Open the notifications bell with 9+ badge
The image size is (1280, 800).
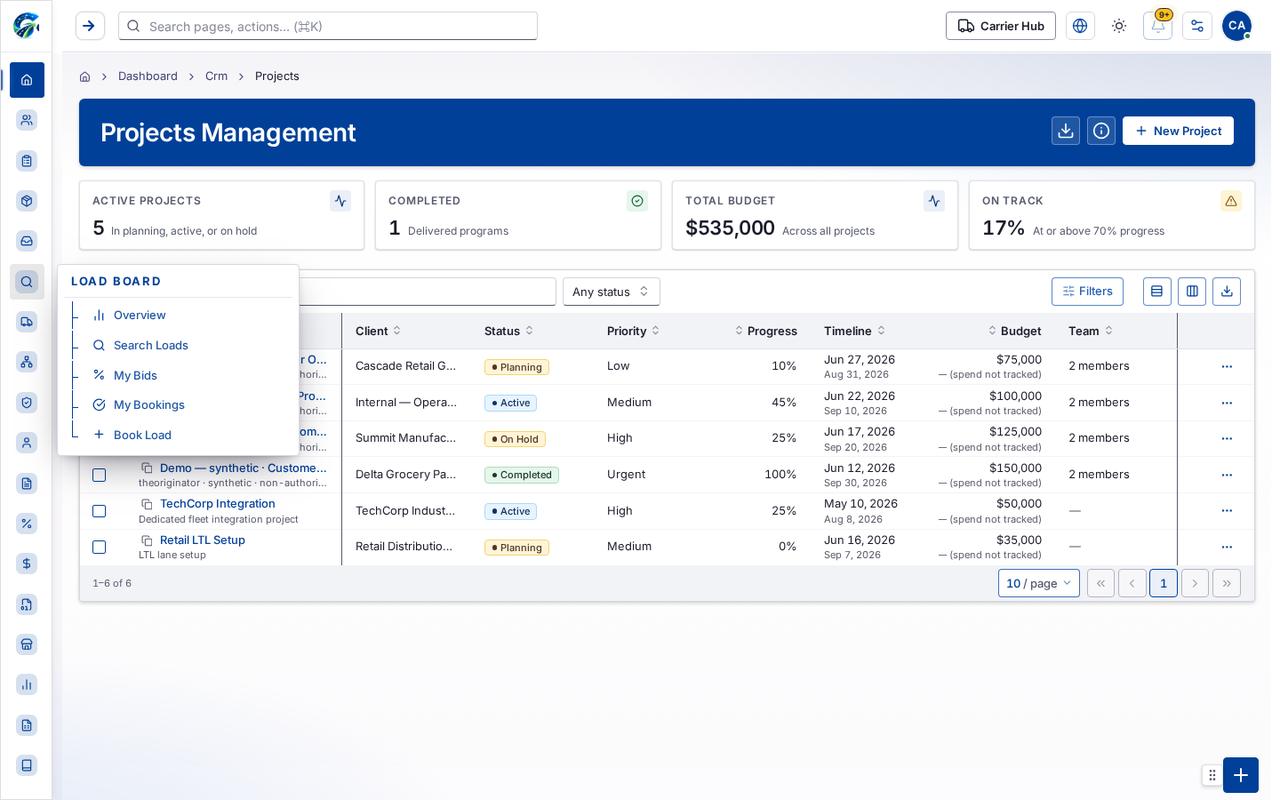coord(1158,26)
